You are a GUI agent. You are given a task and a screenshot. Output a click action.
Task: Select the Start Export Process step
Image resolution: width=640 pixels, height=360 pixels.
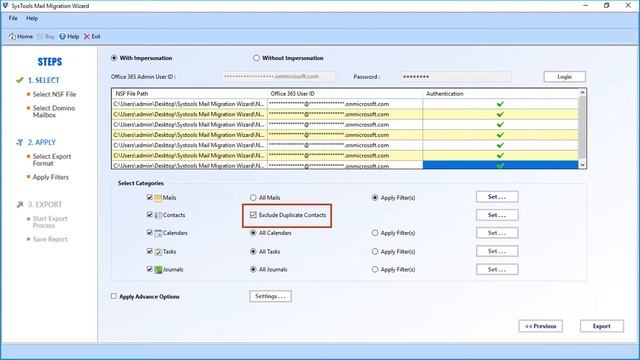coord(50,222)
